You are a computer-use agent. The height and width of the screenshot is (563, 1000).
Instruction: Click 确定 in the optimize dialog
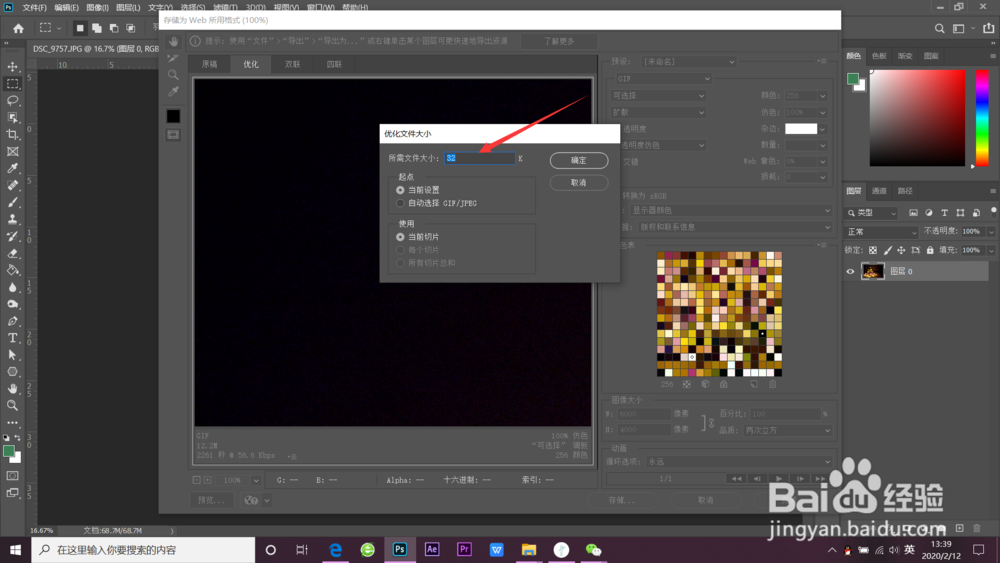[579, 161]
